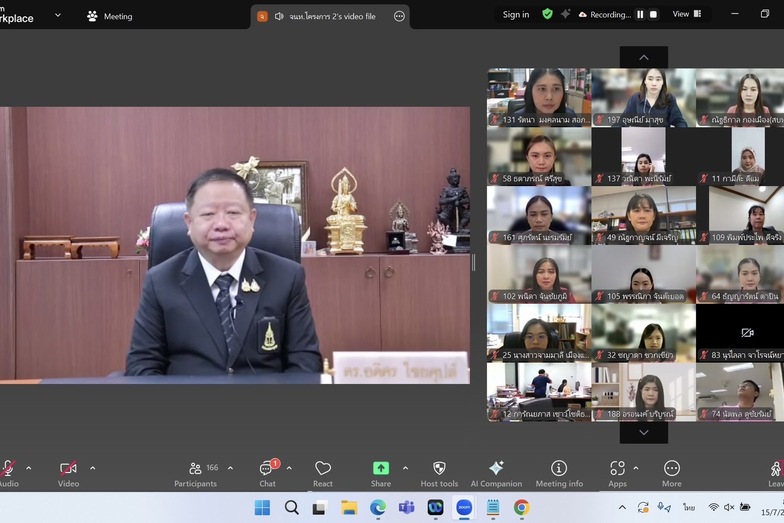
Task: Page participant gallery down
Action: coord(644,432)
